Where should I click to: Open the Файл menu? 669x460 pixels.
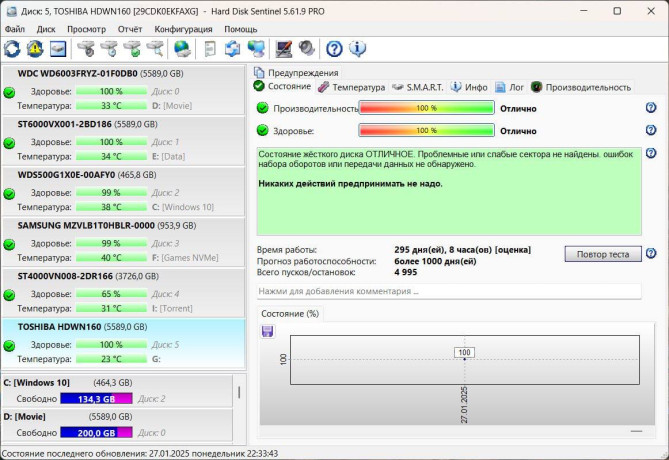coord(15,29)
